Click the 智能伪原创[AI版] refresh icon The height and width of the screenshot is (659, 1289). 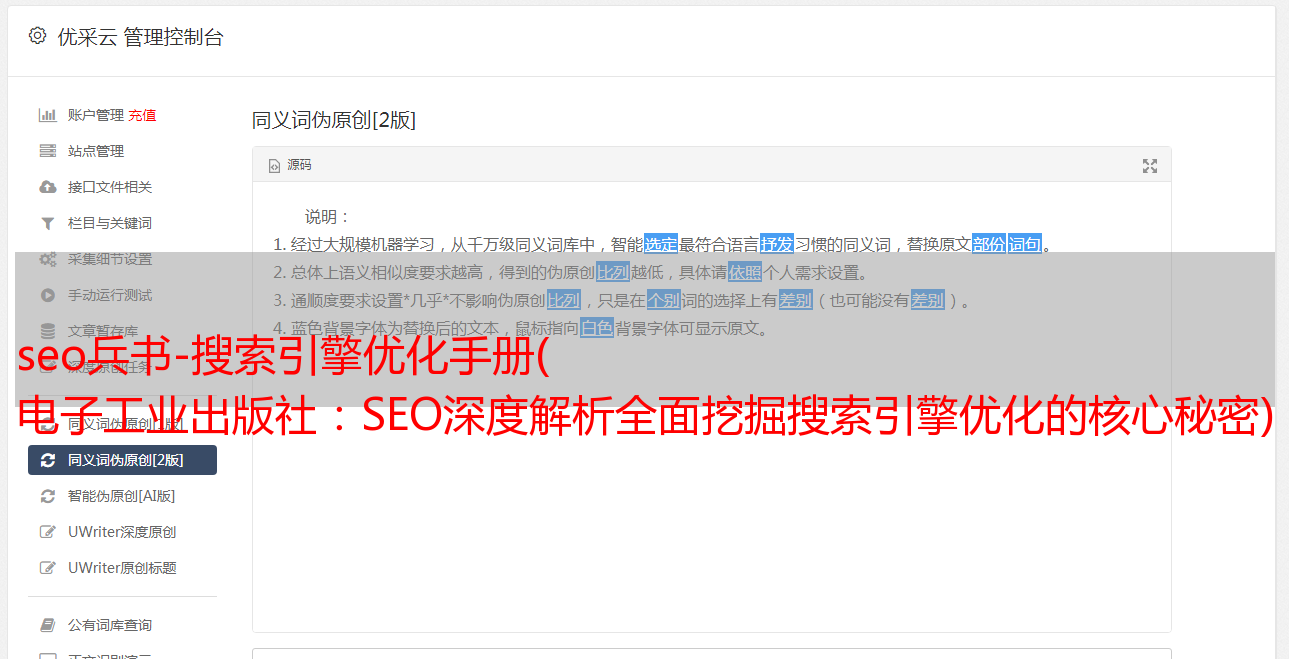coord(47,496)
